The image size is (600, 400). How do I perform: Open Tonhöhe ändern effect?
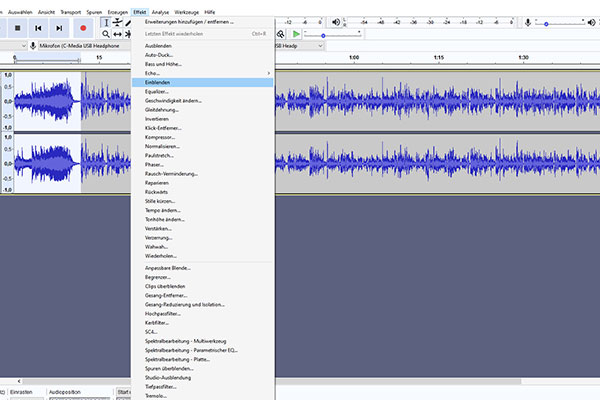pyautogui.click(x=202, y=220)
